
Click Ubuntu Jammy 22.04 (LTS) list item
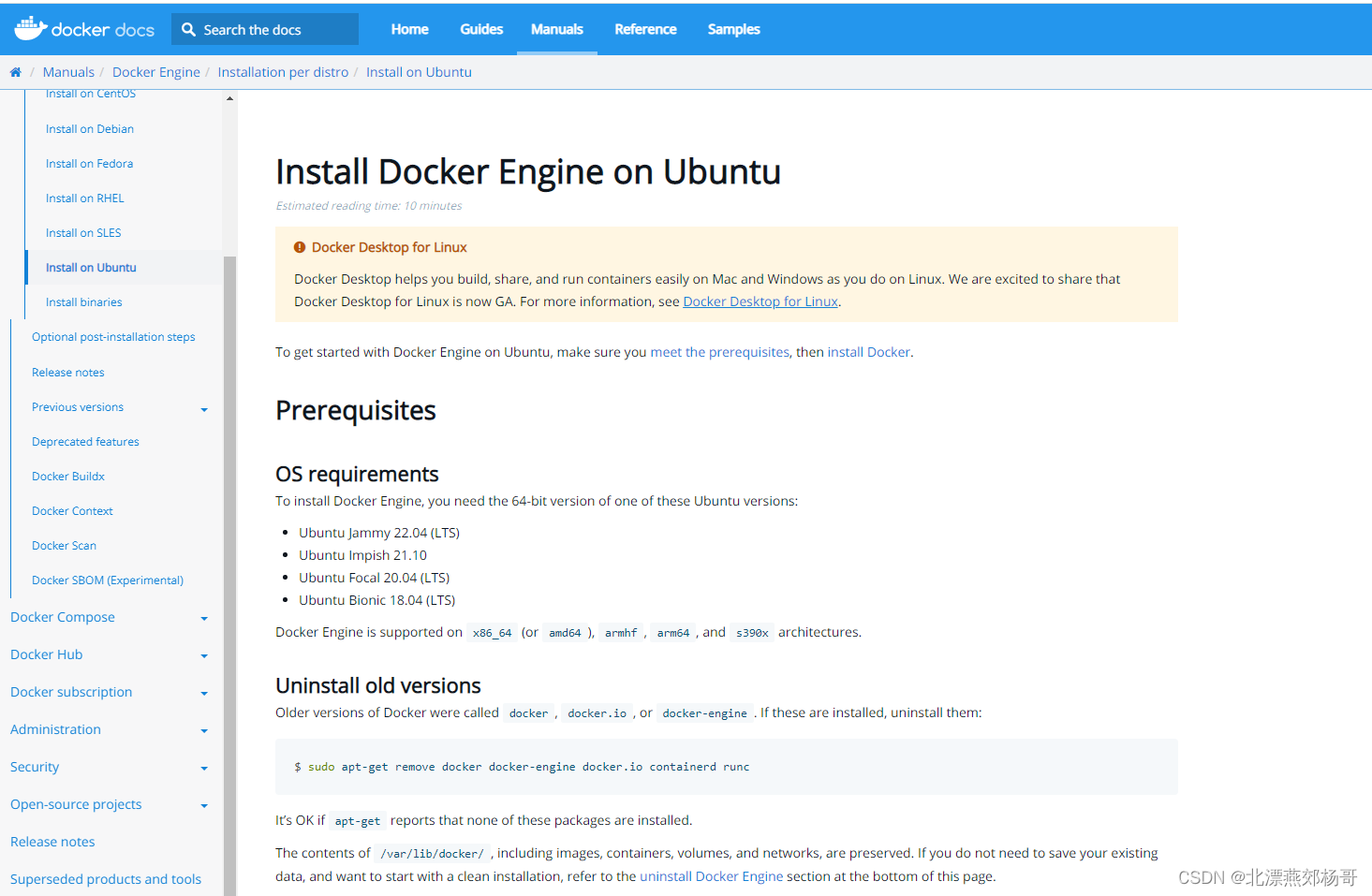(x=379, y=533)
